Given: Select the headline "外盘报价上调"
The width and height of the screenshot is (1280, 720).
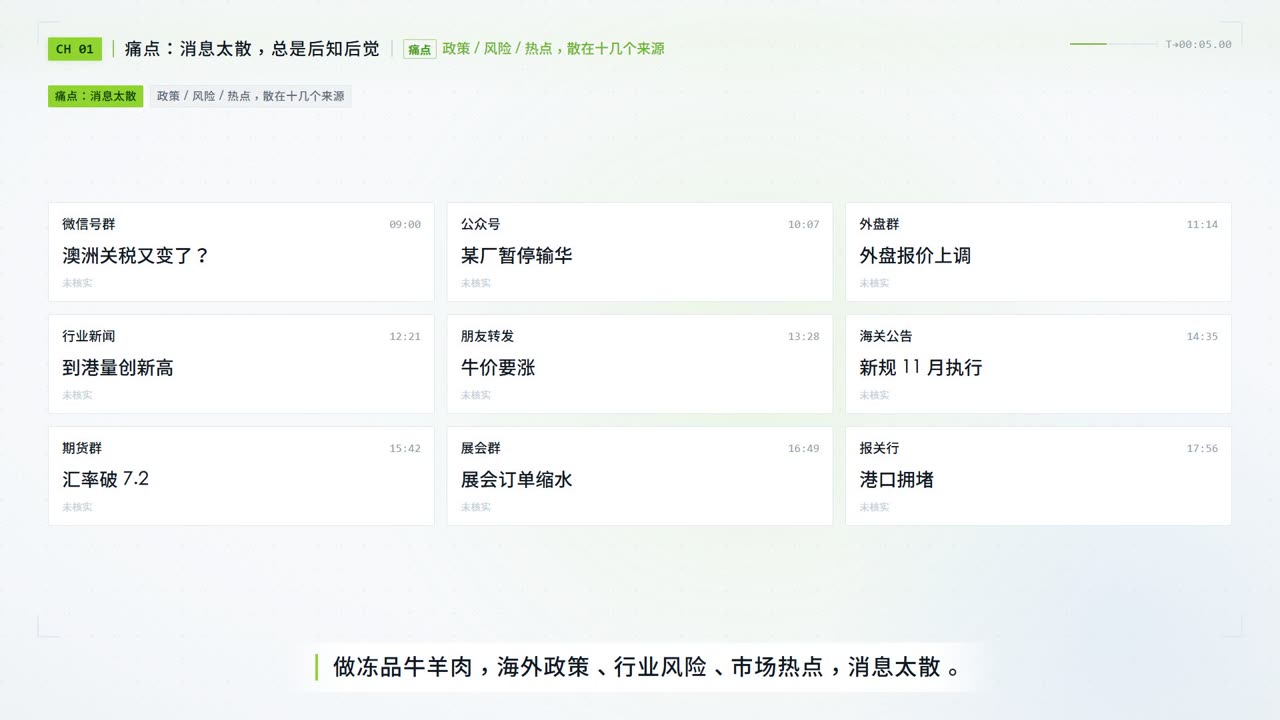Looking at the screenshot, I should point(915,256).
